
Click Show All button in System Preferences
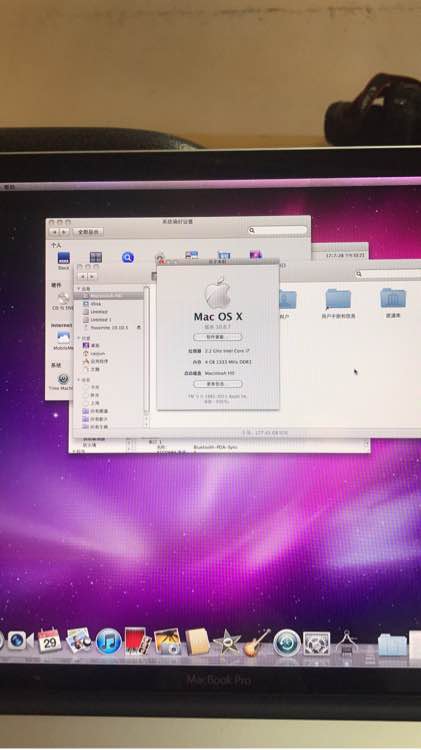tap(88, 232)
